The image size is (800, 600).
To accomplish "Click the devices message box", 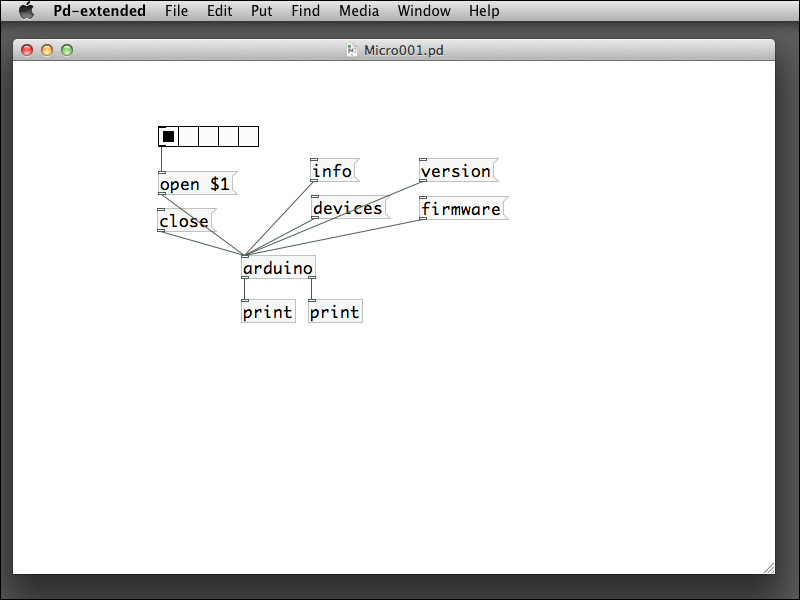I will click(x=348, y=208).
